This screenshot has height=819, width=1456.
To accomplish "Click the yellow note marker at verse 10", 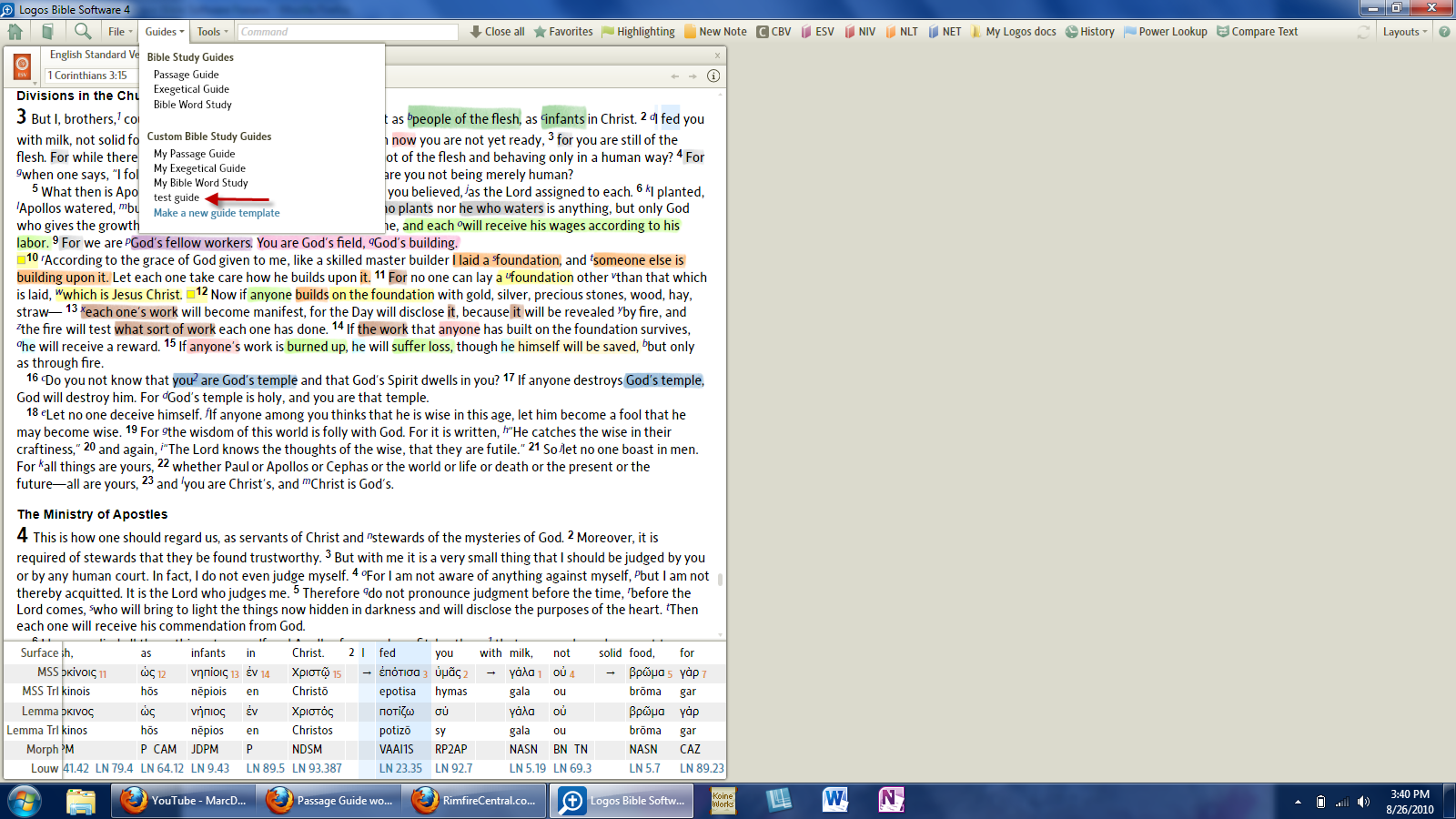I will click(x=21, y=260).
